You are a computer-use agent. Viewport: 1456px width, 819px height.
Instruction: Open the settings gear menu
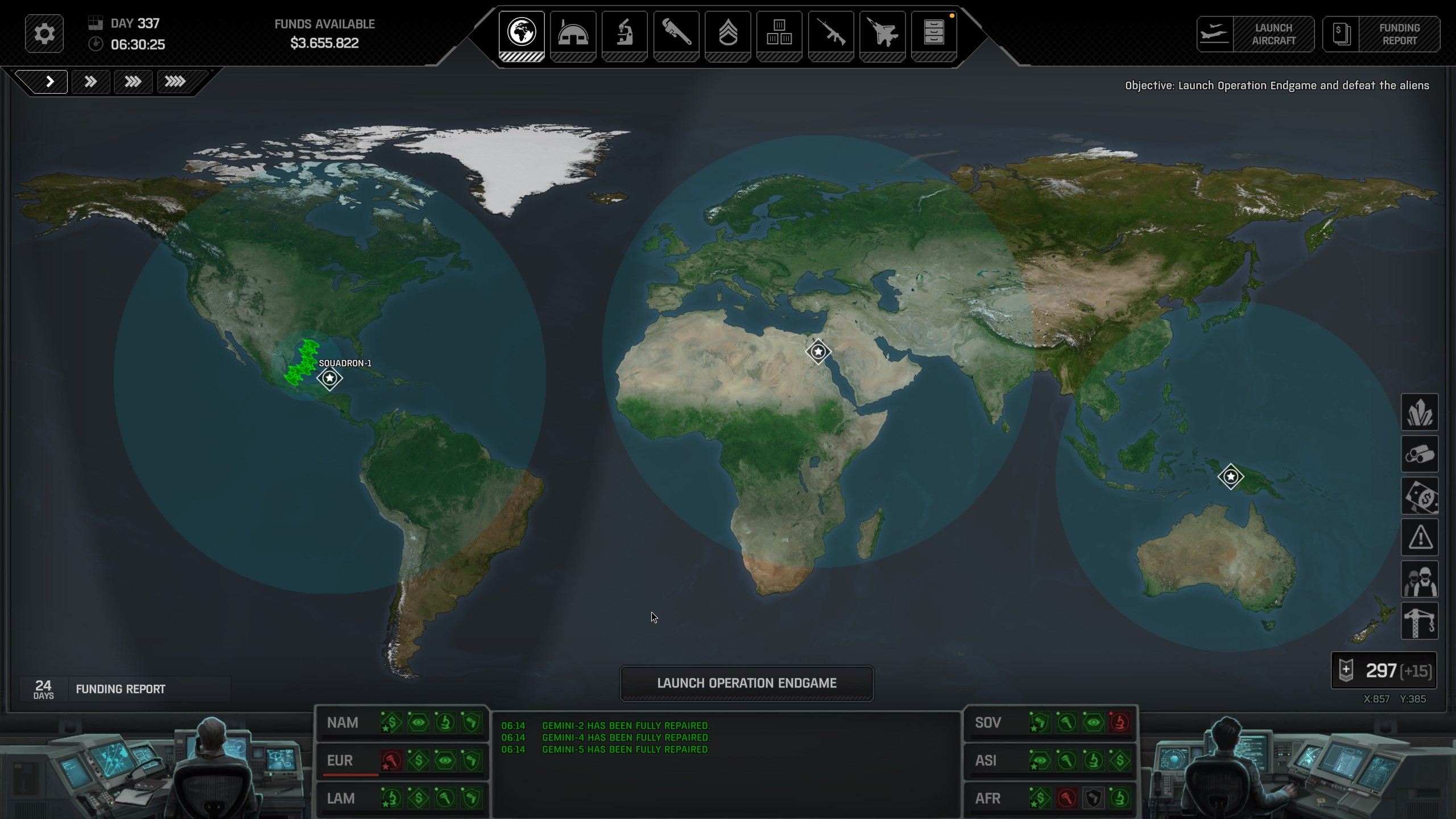click(x=44, y=34)
